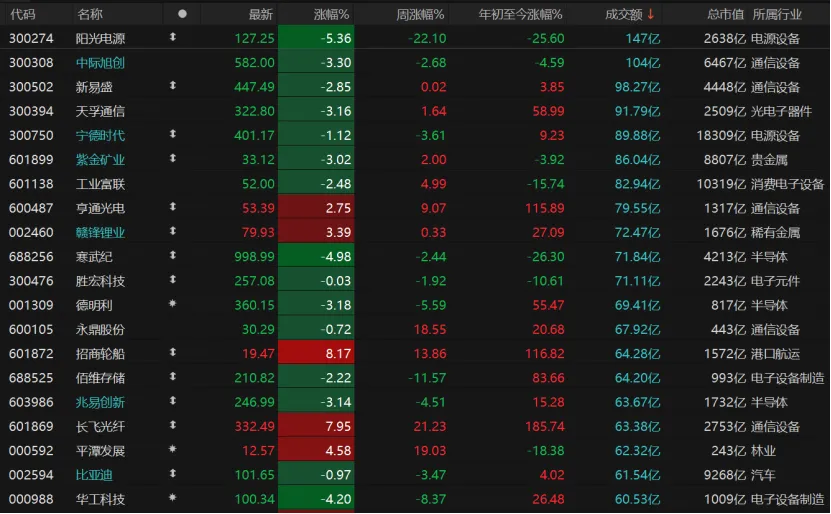Click the up-down arrow icon beside 赣锋锂业
Image resolution: width=831 pixels, height=514 pixels.
coord(173,232)
